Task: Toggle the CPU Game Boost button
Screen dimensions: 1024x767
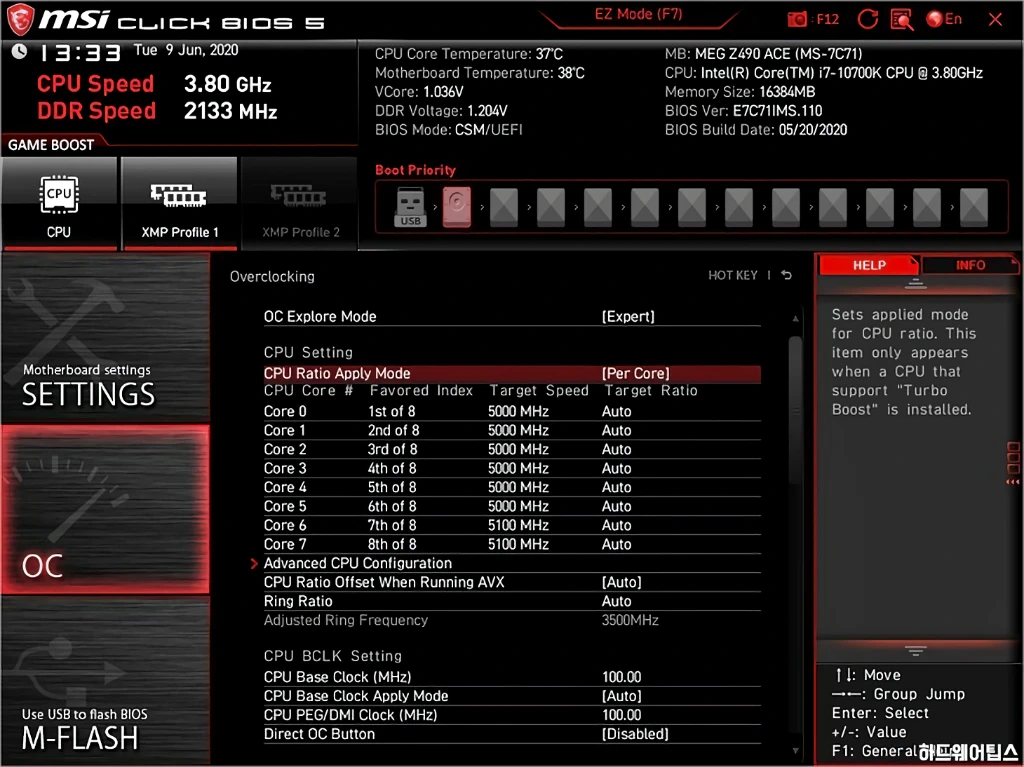Action: pyautogui.click(x=59, y=203)
